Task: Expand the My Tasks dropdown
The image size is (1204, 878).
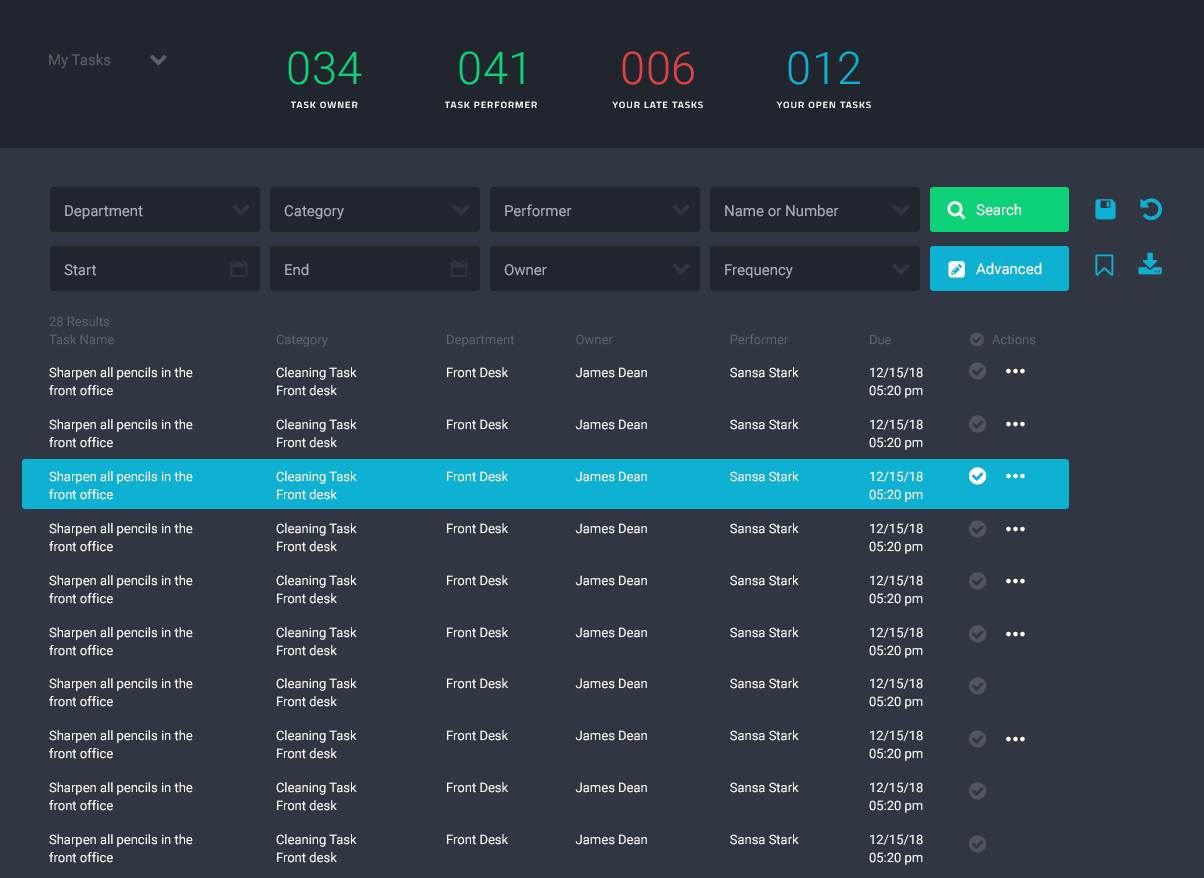Action: pyautogui.click(x=108, y=60)
